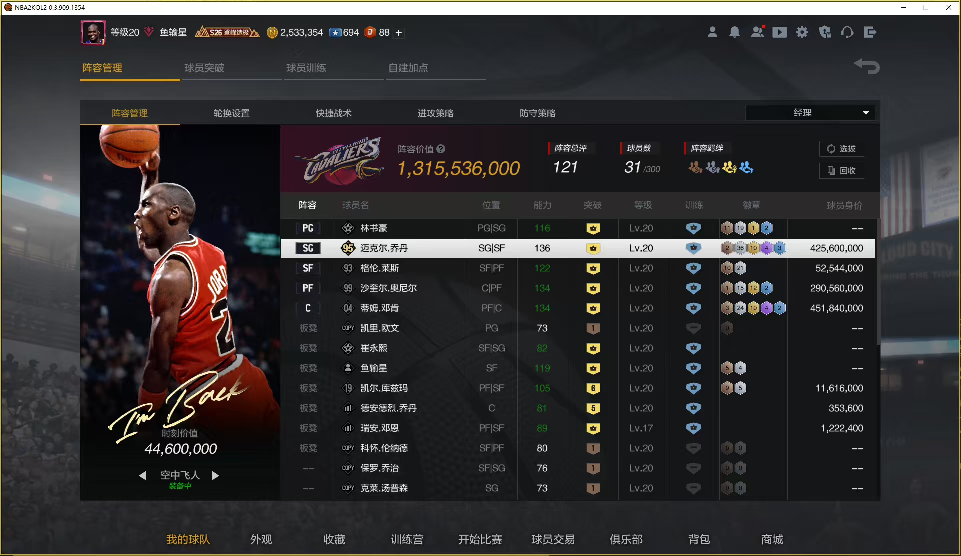Open the 轮换设置 sub-tab
The width and height of the screenshot is (961, 556).
(x=231, y=113)
